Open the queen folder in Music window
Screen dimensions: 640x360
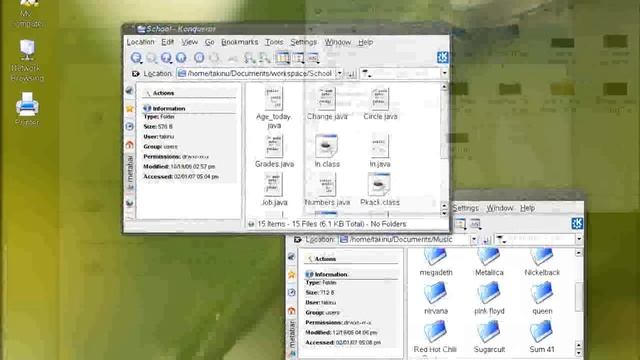[x=542, y=298]
